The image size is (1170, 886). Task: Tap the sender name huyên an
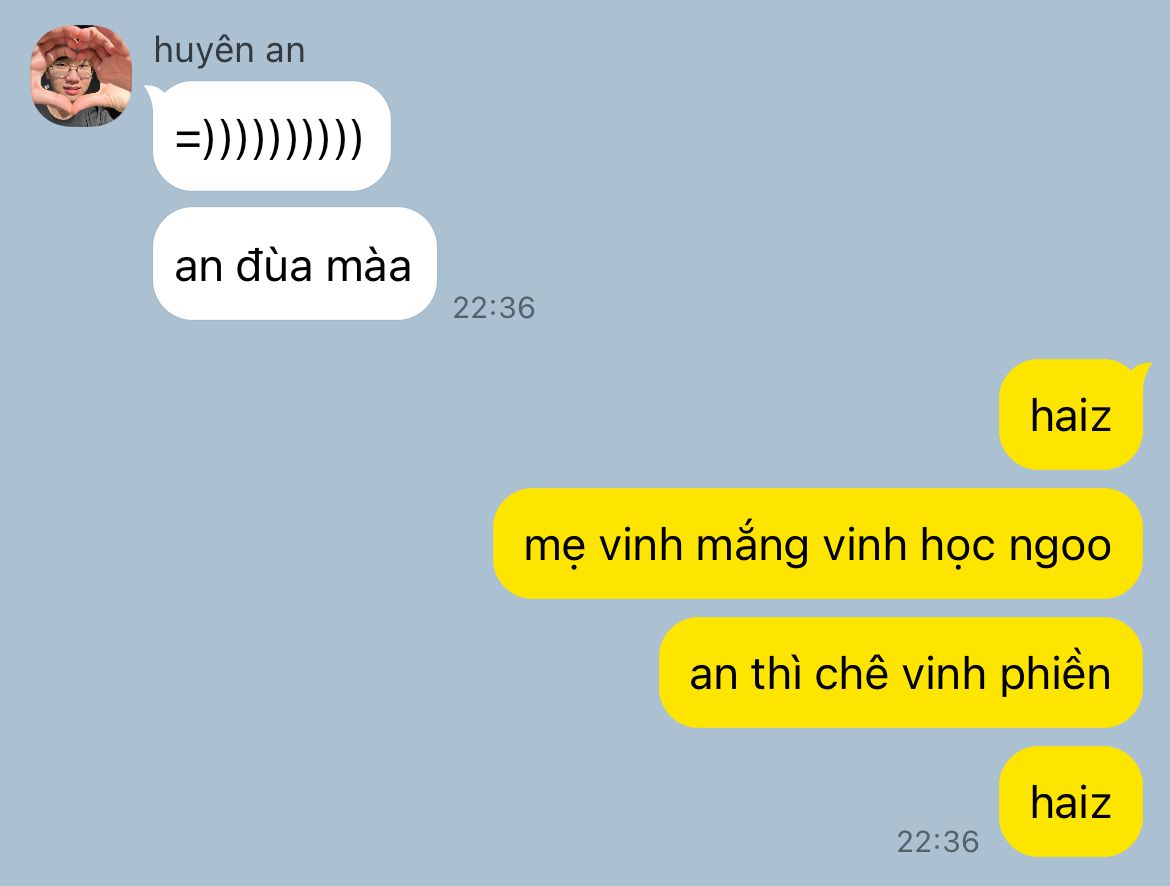click(x=229, y=51)
